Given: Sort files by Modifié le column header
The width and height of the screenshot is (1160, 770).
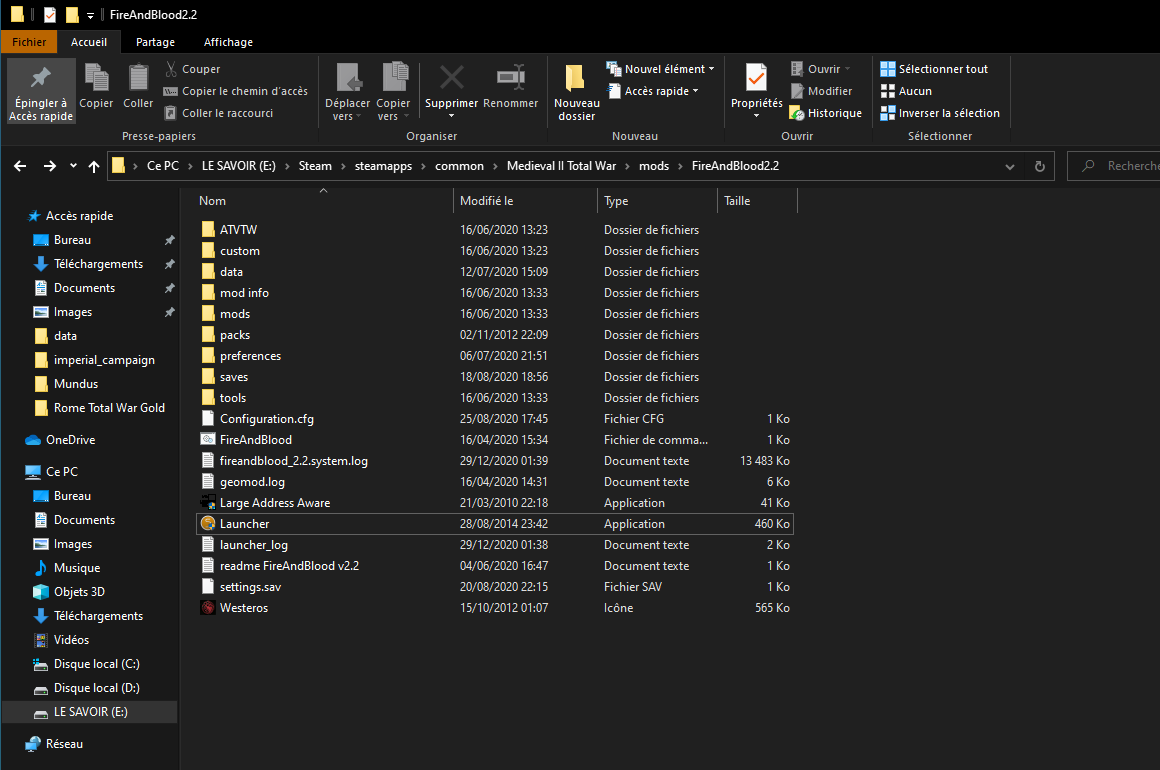Looking at the screenshot, I should point(487,201).
